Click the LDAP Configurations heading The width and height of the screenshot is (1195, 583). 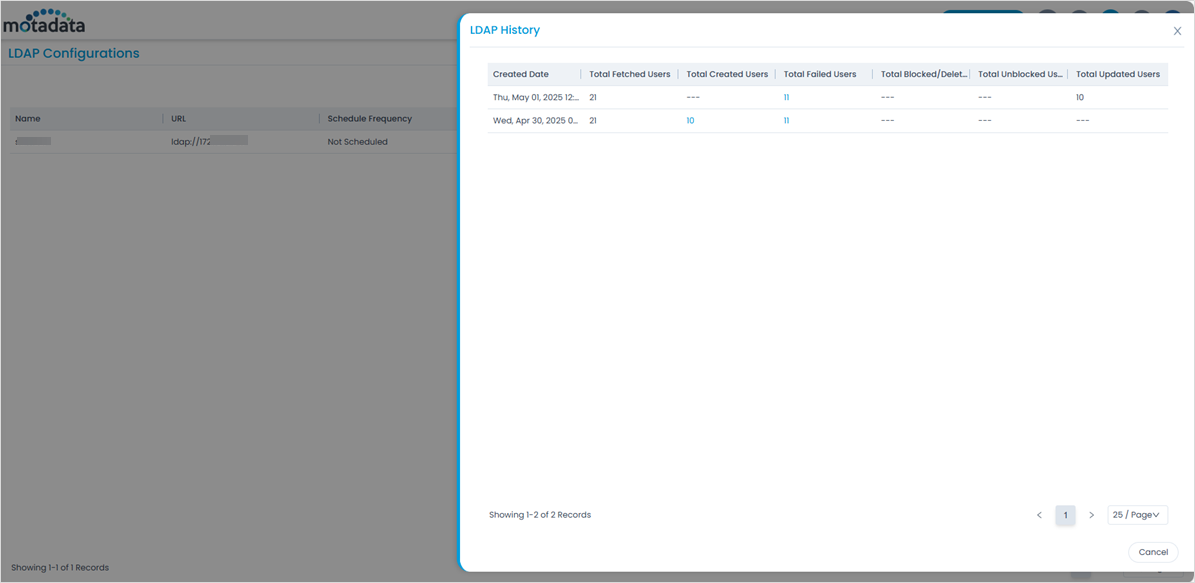[74, 53]
